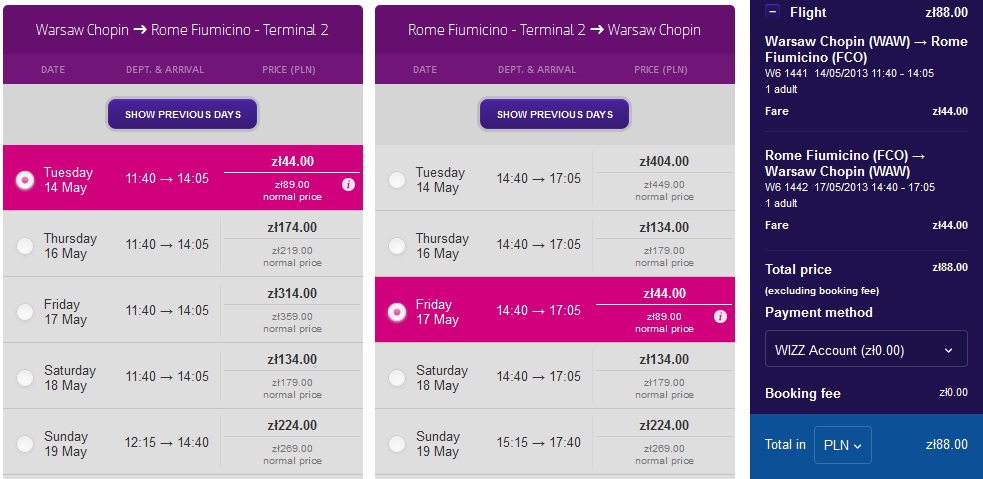Click the selected return Friday 17 May radio
The image size is (983, 479).
[397, 312]
